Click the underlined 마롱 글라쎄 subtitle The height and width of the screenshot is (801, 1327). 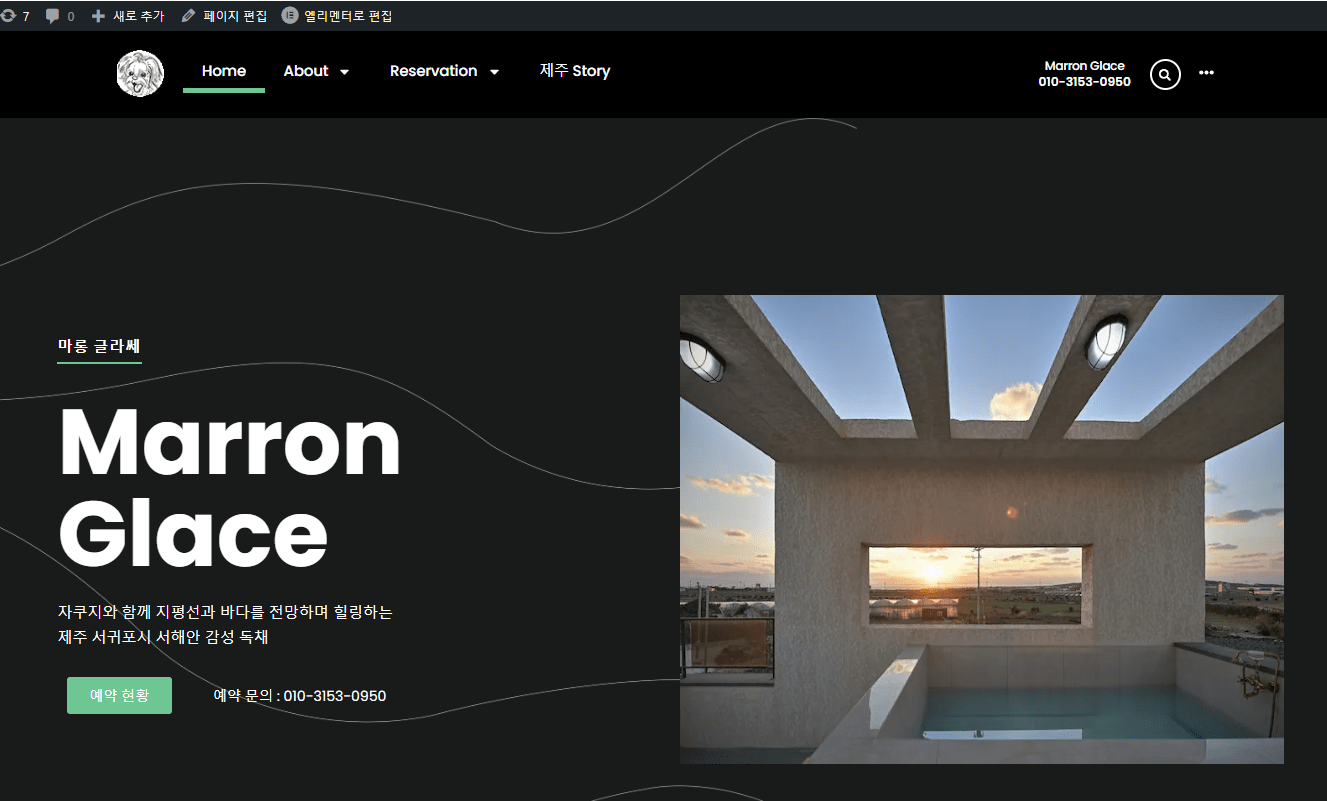tap(99, 346)
